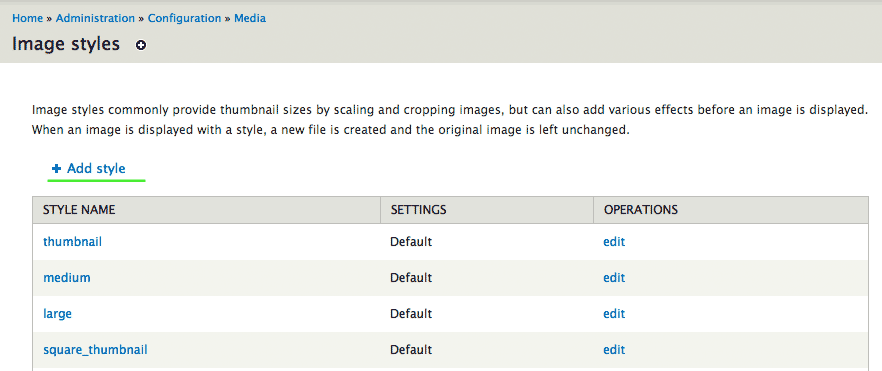Open the Media breadcrumb link
The width and height of the screenshot is (882, 371).
pyautogui.click(x=250, y=19)
